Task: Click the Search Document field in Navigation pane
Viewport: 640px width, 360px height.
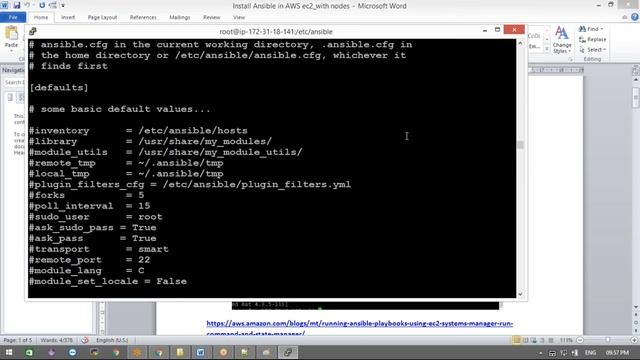Action: [13, 82]
